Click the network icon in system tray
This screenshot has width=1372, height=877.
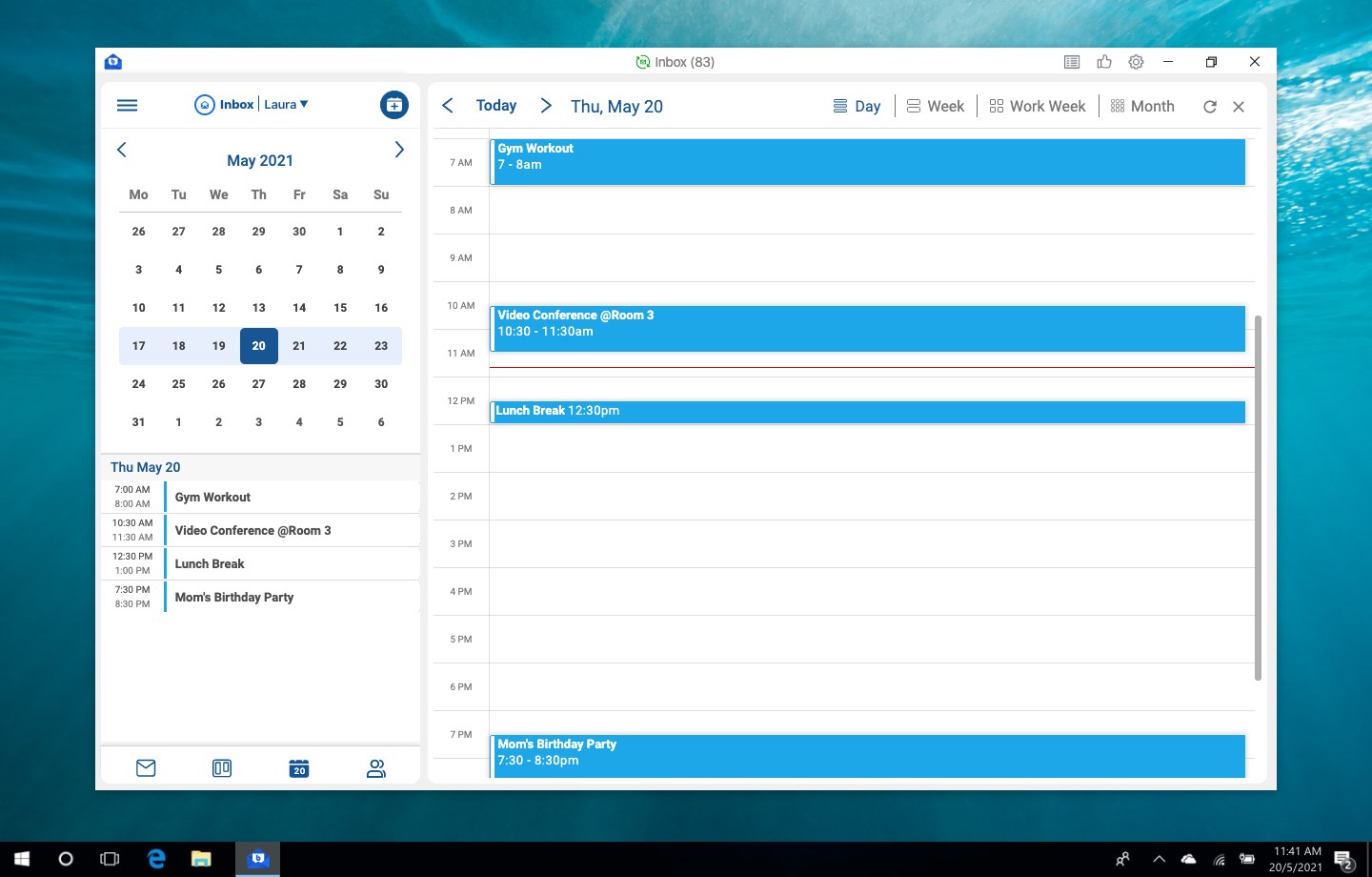(1219, 859)
